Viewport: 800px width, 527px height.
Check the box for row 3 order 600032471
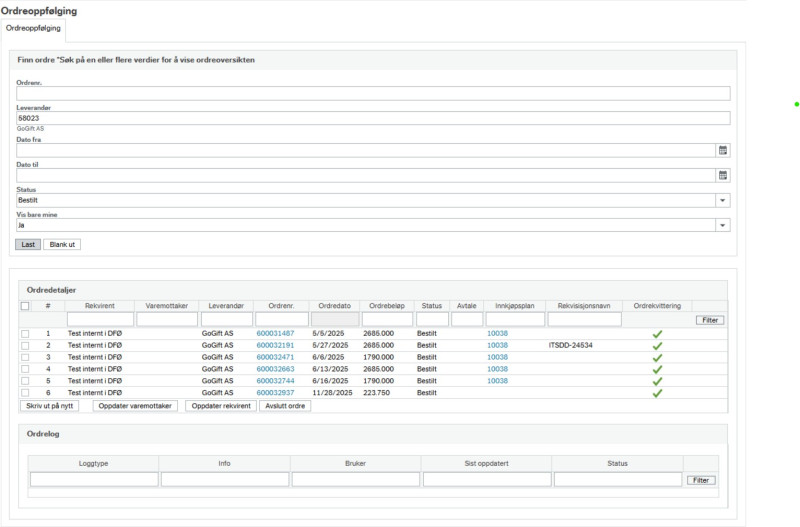click(25, 357)
